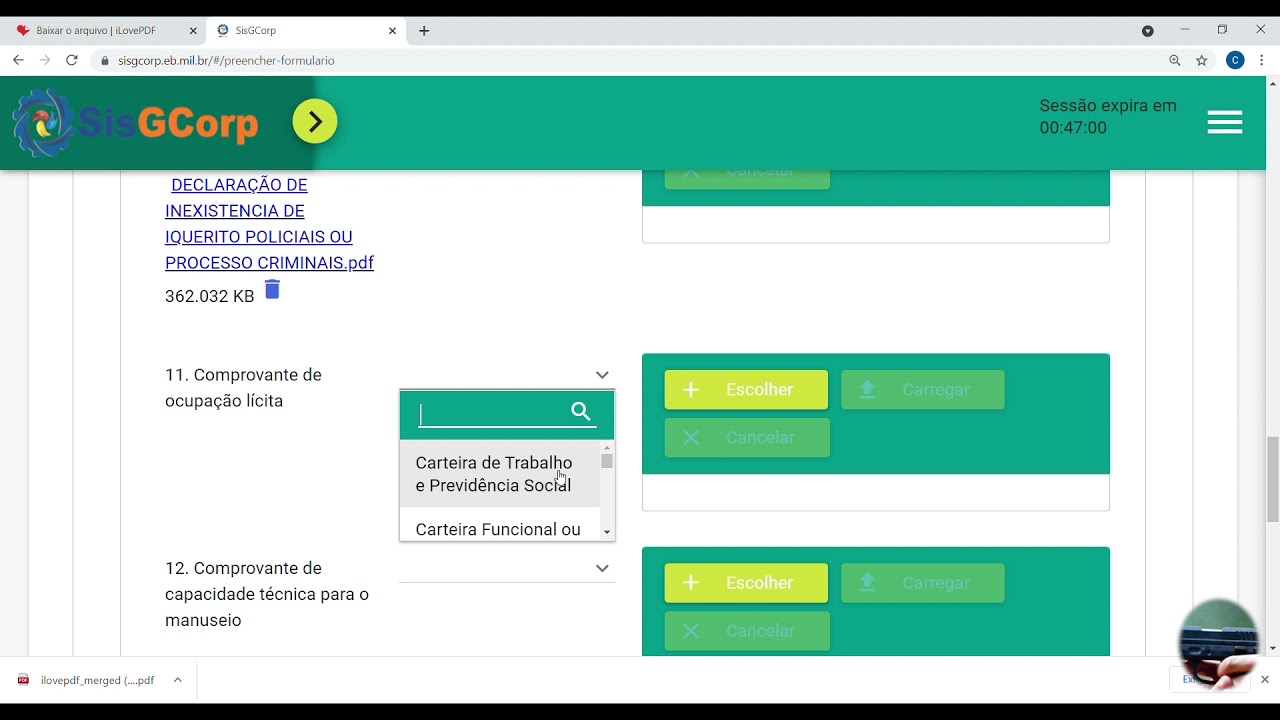
Task: Open Chrome three-dot menu
Action: [x=1262, y=60]
